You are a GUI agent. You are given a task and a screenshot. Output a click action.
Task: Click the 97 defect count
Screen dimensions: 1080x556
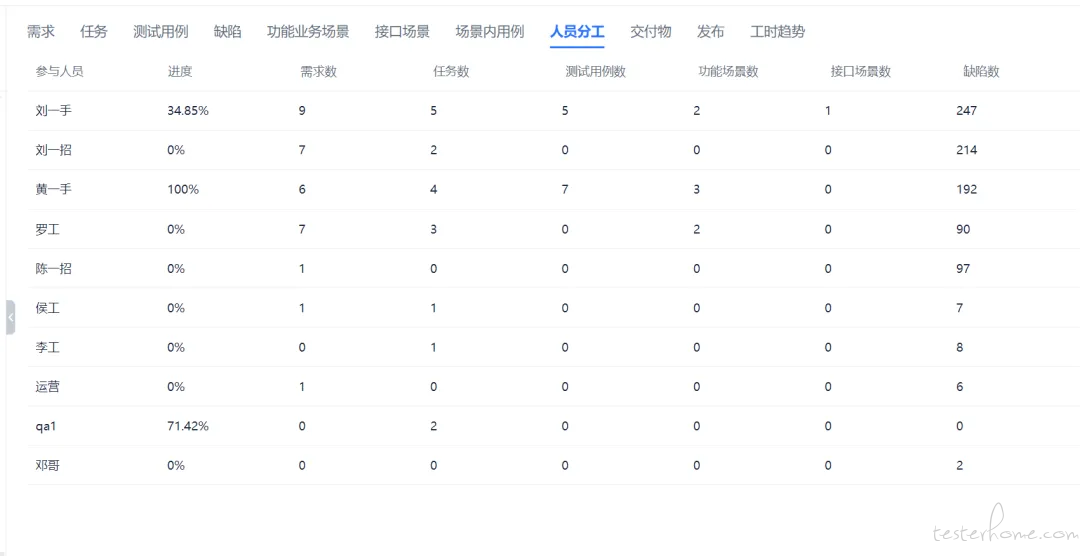963,269
